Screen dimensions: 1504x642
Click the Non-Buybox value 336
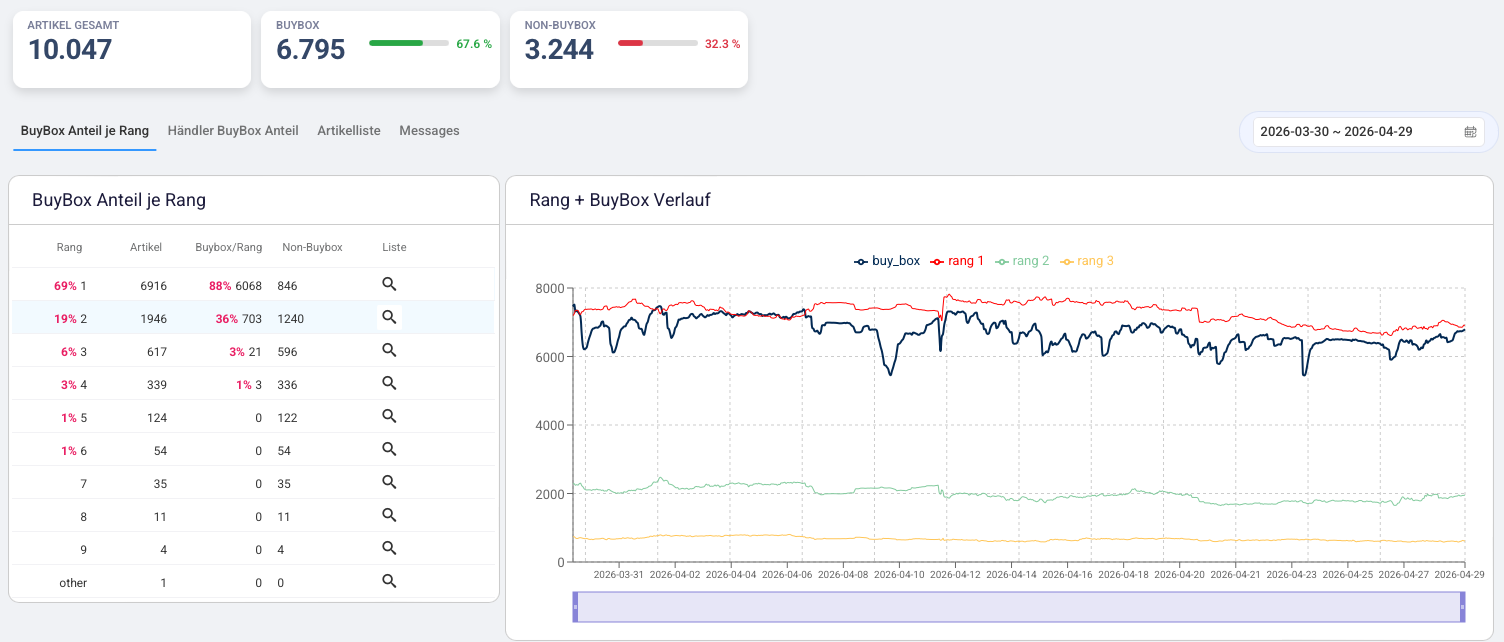point(288,385)
